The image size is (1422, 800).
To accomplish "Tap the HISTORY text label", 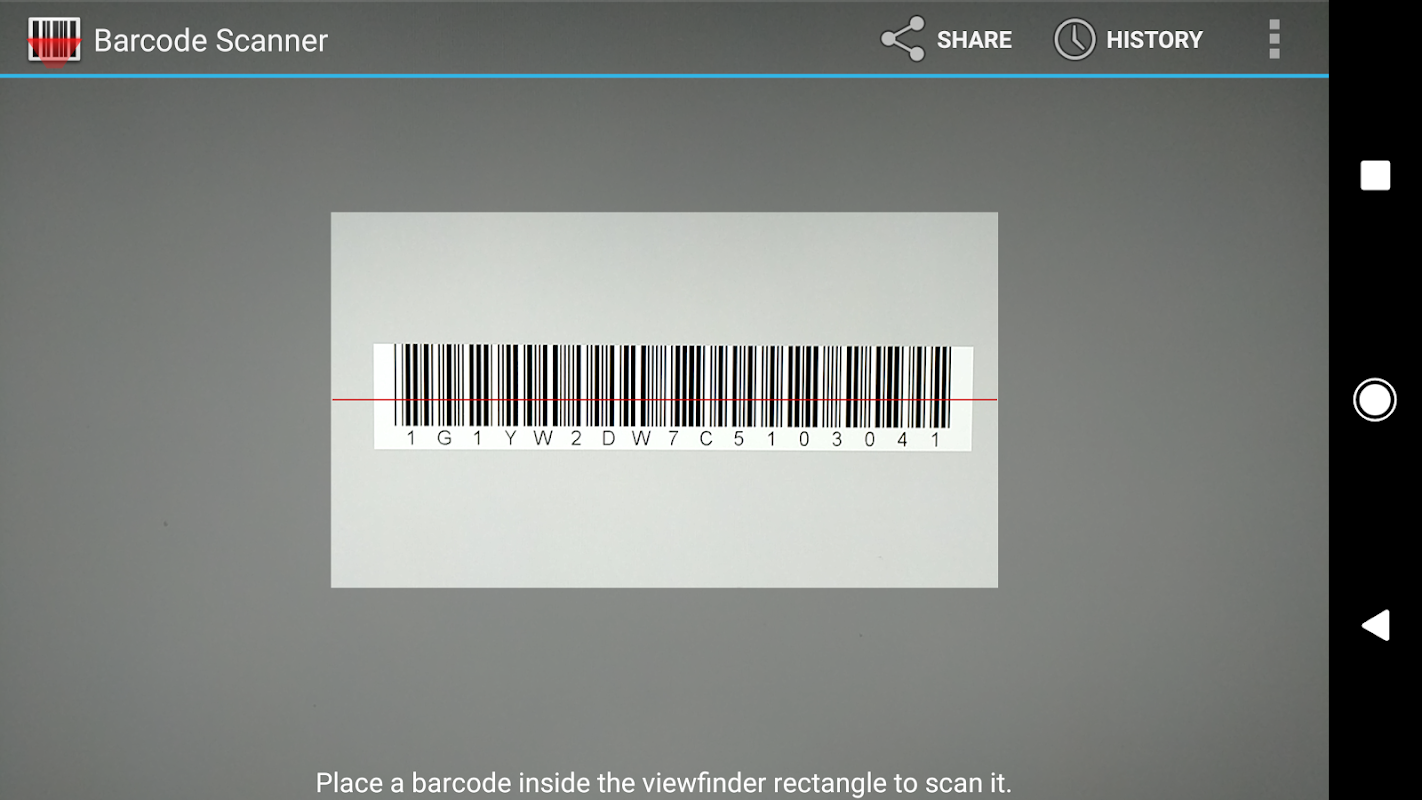I will [1154, 40].
